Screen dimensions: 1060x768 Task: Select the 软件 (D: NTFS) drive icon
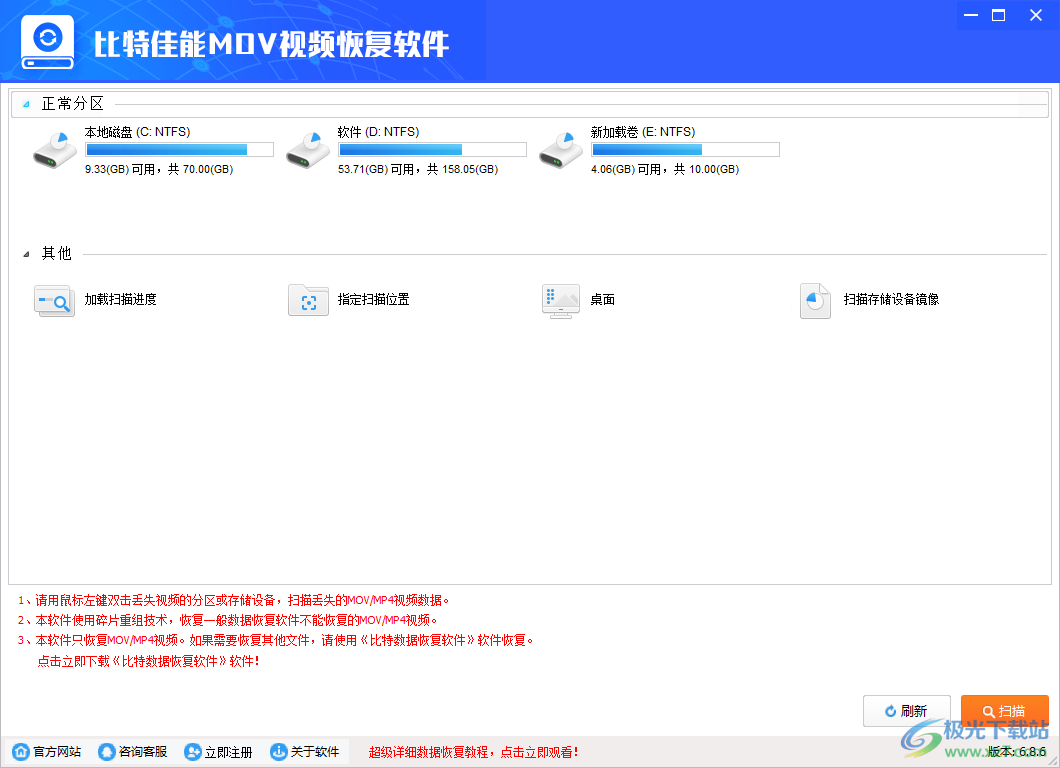(307, 148)
